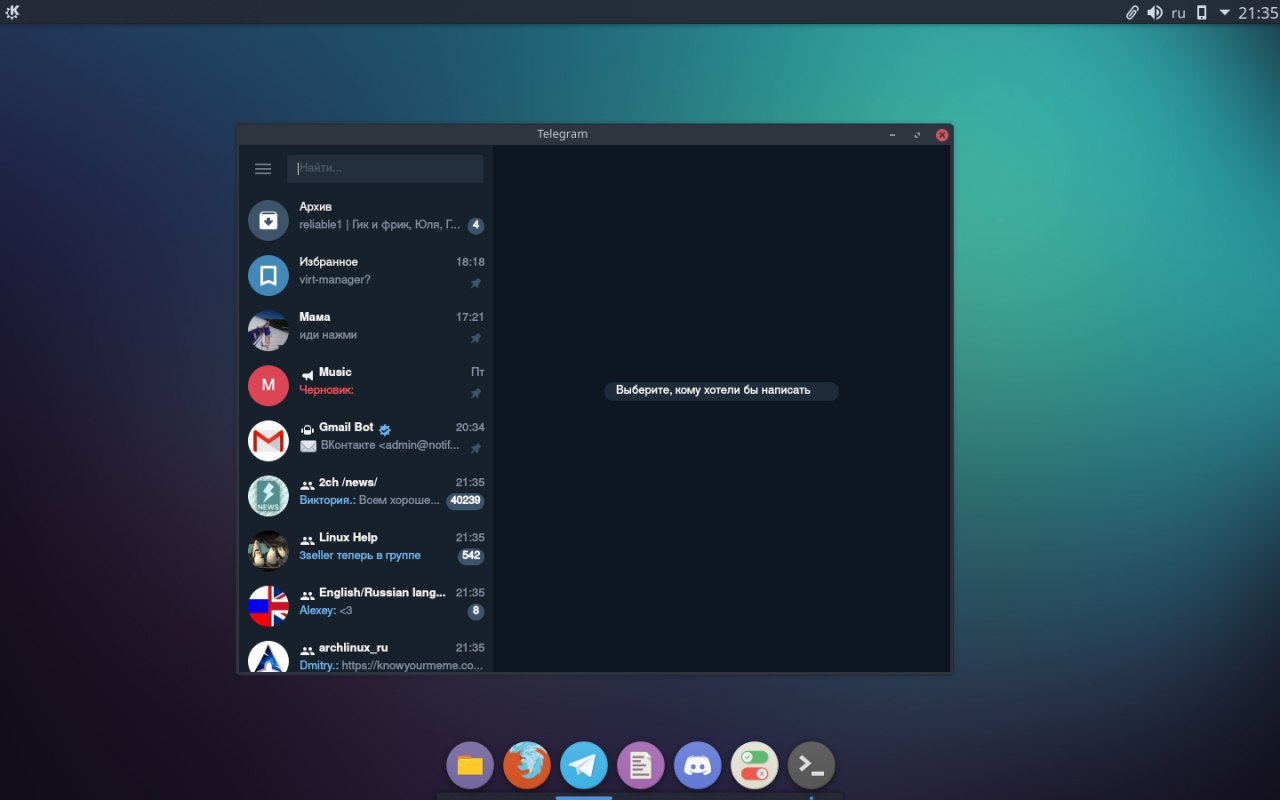Viewport: 1280px width, 800px height.
Task: Click the megaphone channel icon beside Music
Action: (x=307, y=374)
